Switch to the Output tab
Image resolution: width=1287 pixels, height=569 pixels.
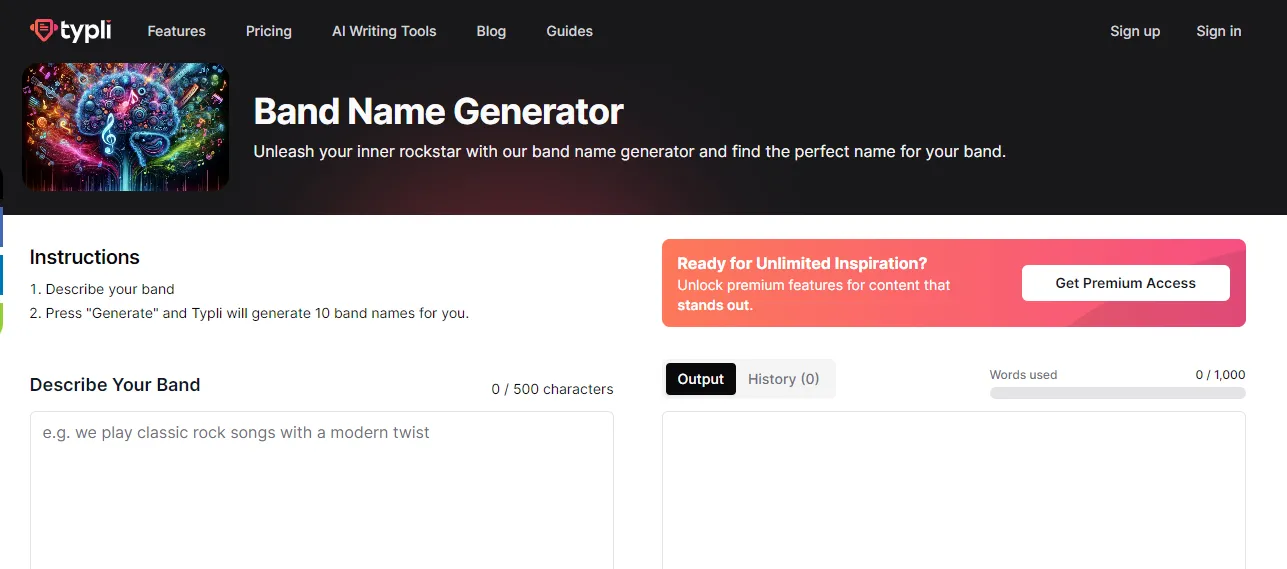pyautogui.click(x=700, y=379)
